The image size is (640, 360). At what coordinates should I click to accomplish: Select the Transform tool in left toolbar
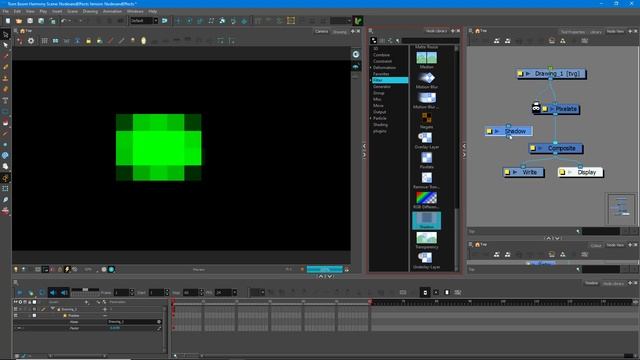pos(5,35)
